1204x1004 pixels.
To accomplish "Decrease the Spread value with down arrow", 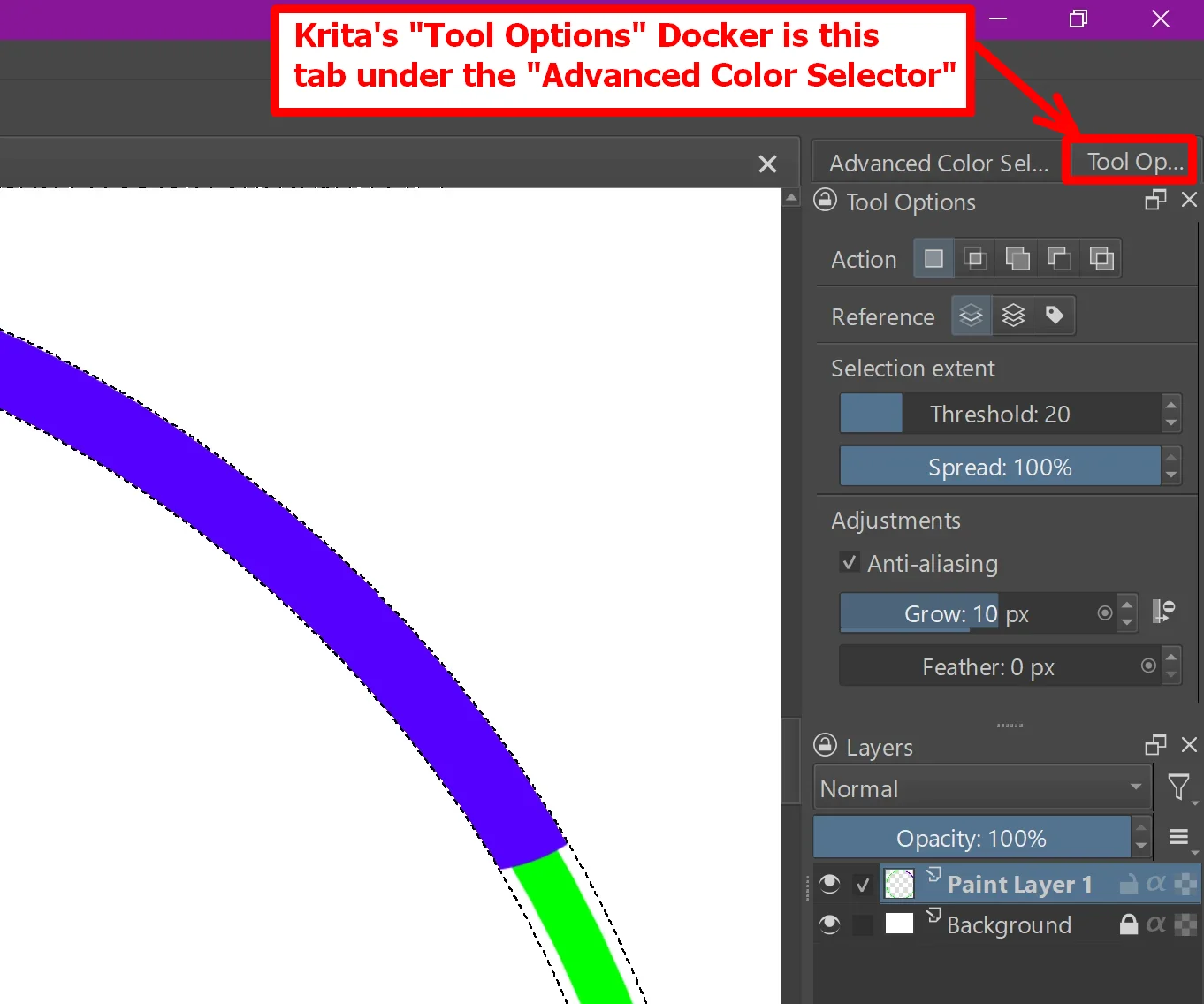I will [x=1171, y=475].
